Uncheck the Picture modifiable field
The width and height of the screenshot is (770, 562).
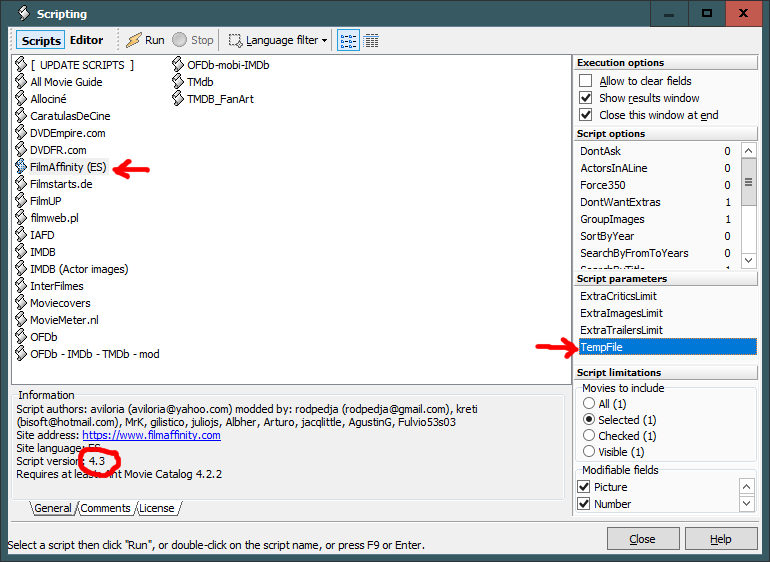584,487
